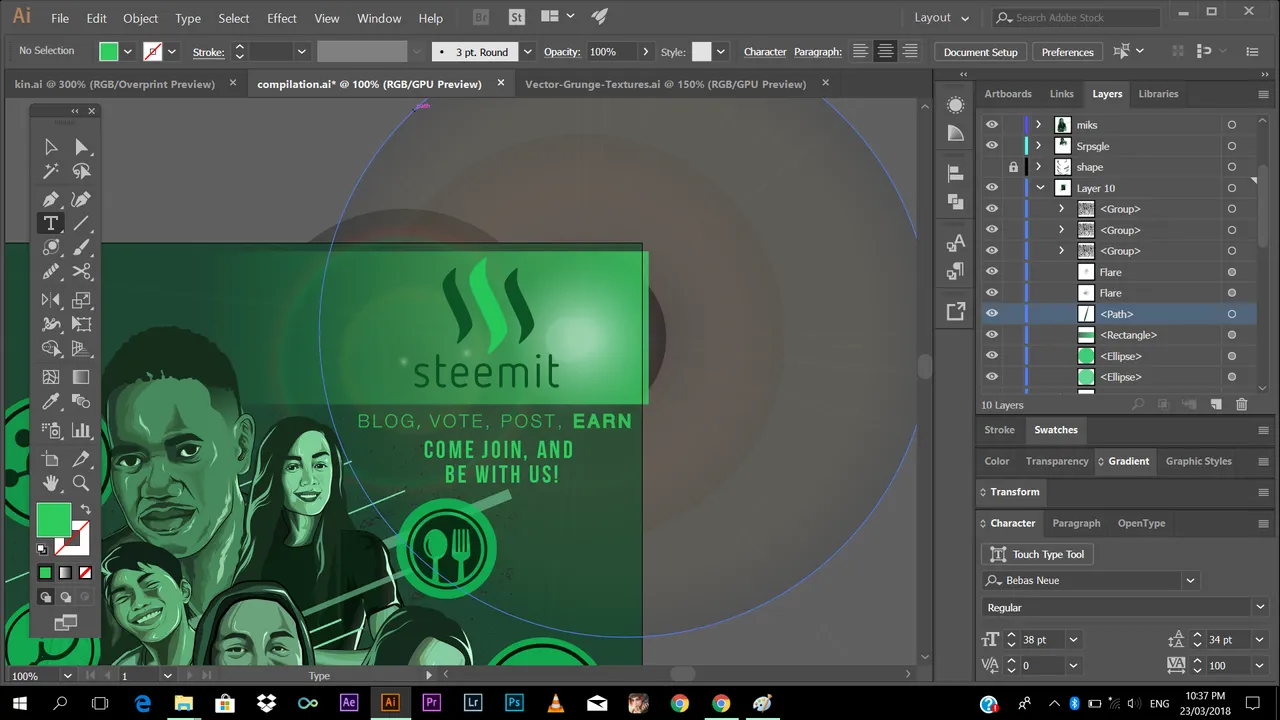This screenshot has width=1280, height=720.
Task: Hide the <Path> sublayer
Action: 991,314
